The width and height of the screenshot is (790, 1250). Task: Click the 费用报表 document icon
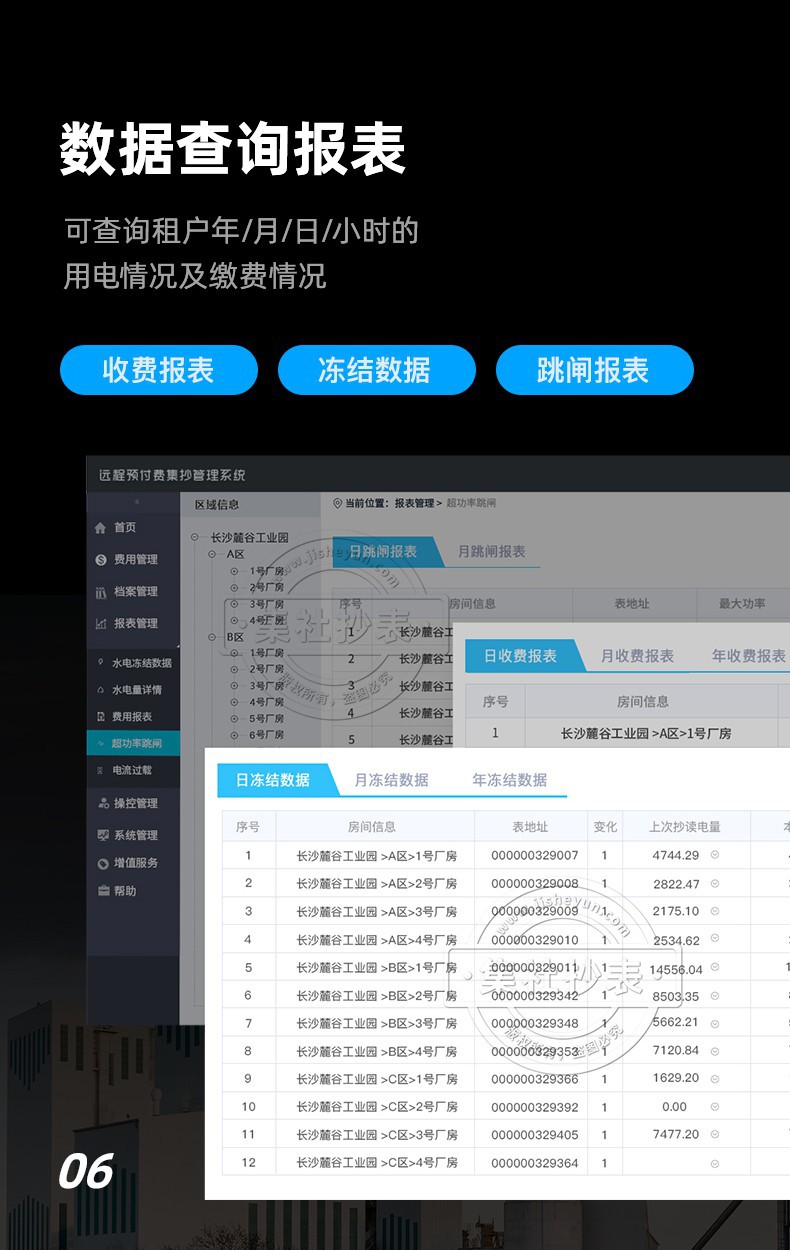pos(100,717)
